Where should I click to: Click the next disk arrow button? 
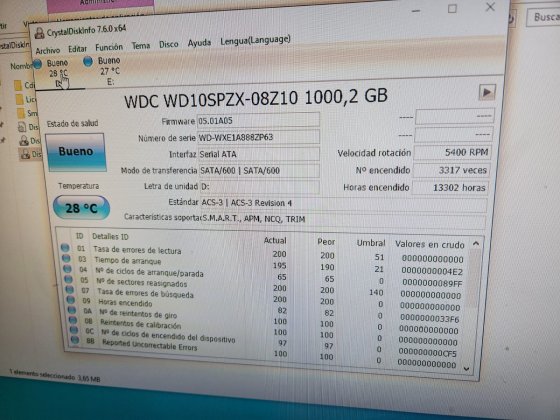click(487, 92)
